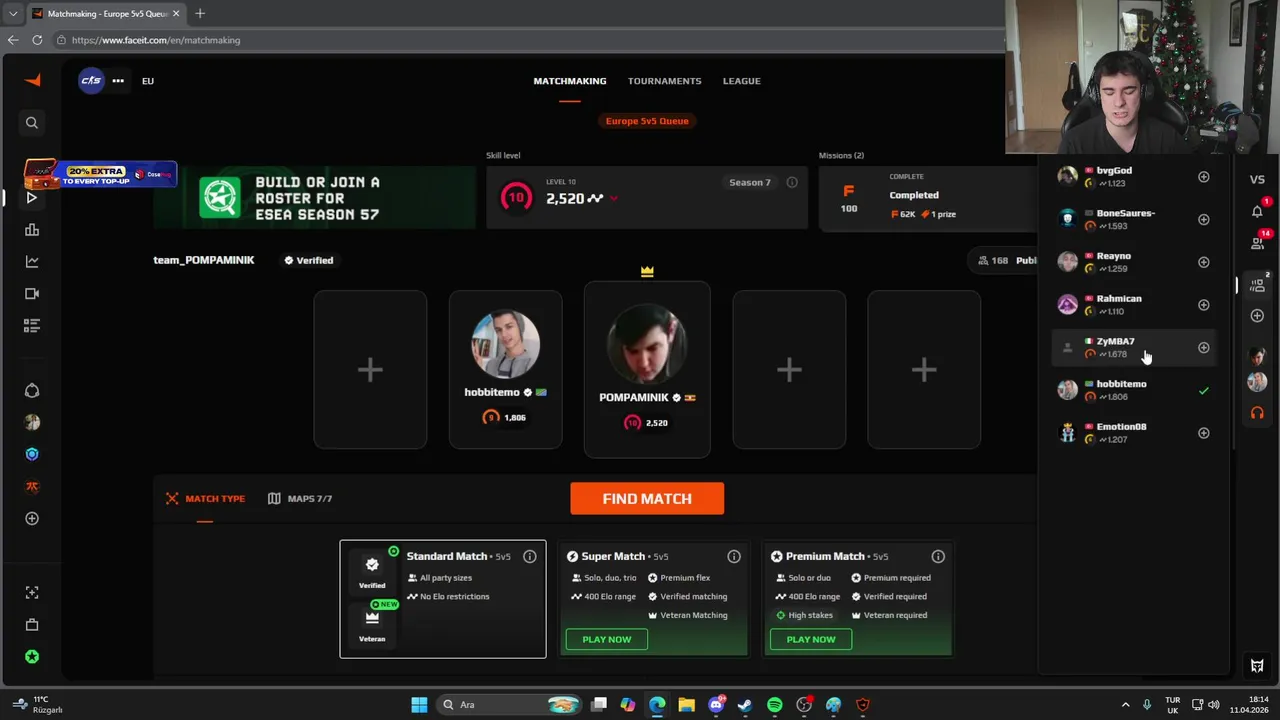
Task: Invite BoneSaures- with plus icon
Action: (x=1204, y=220)
